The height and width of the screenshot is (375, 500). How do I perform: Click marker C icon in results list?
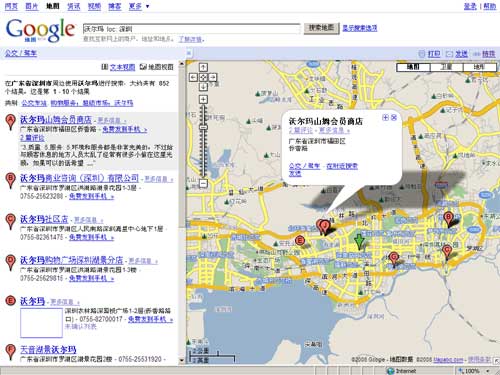tap(11, 222)
